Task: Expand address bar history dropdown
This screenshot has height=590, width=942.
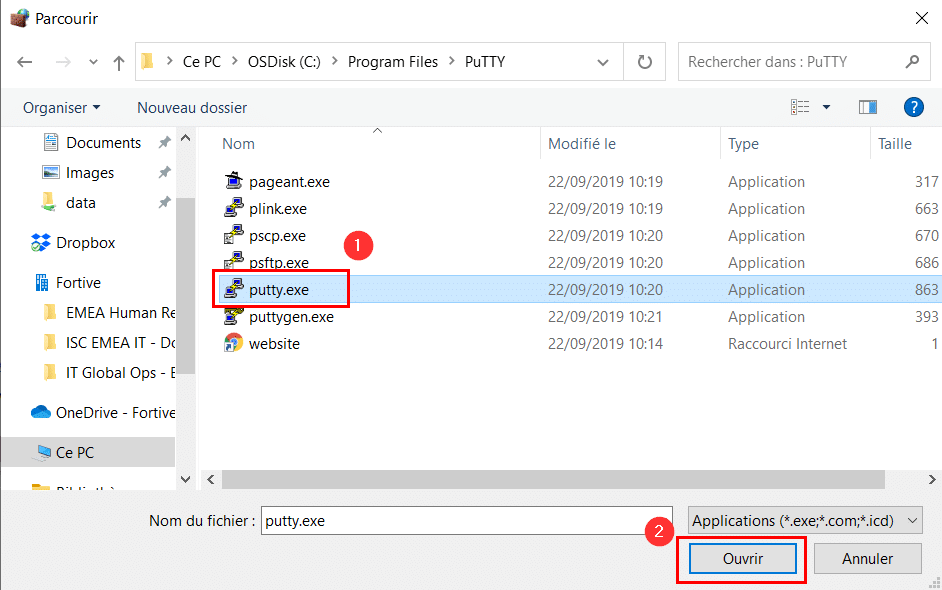Action: (x=603, y=62)
